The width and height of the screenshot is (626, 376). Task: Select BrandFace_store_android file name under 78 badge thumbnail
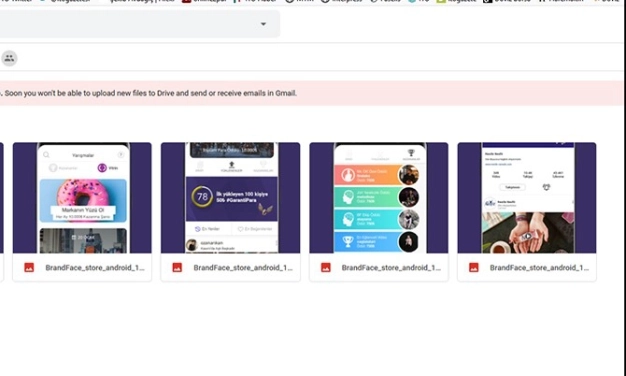[243, 268]
